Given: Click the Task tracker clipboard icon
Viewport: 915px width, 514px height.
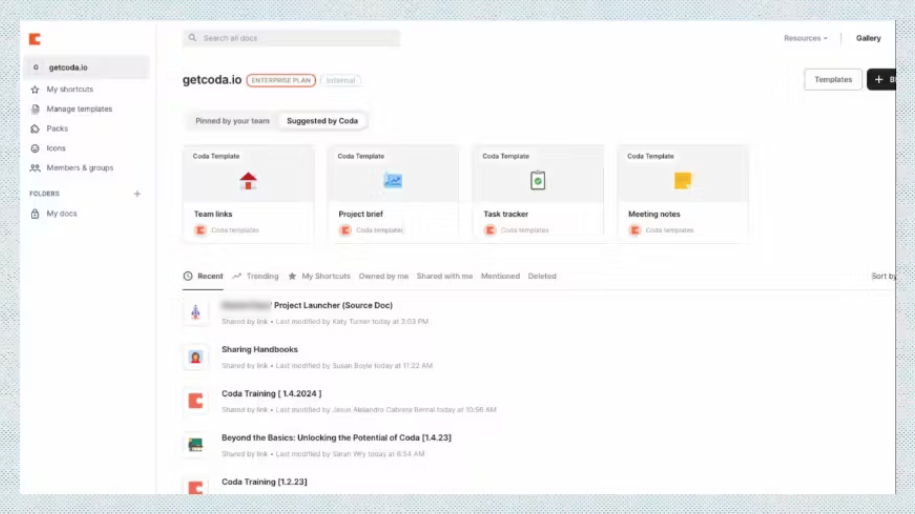Looking at the screenshot, I should pos(537,181).
